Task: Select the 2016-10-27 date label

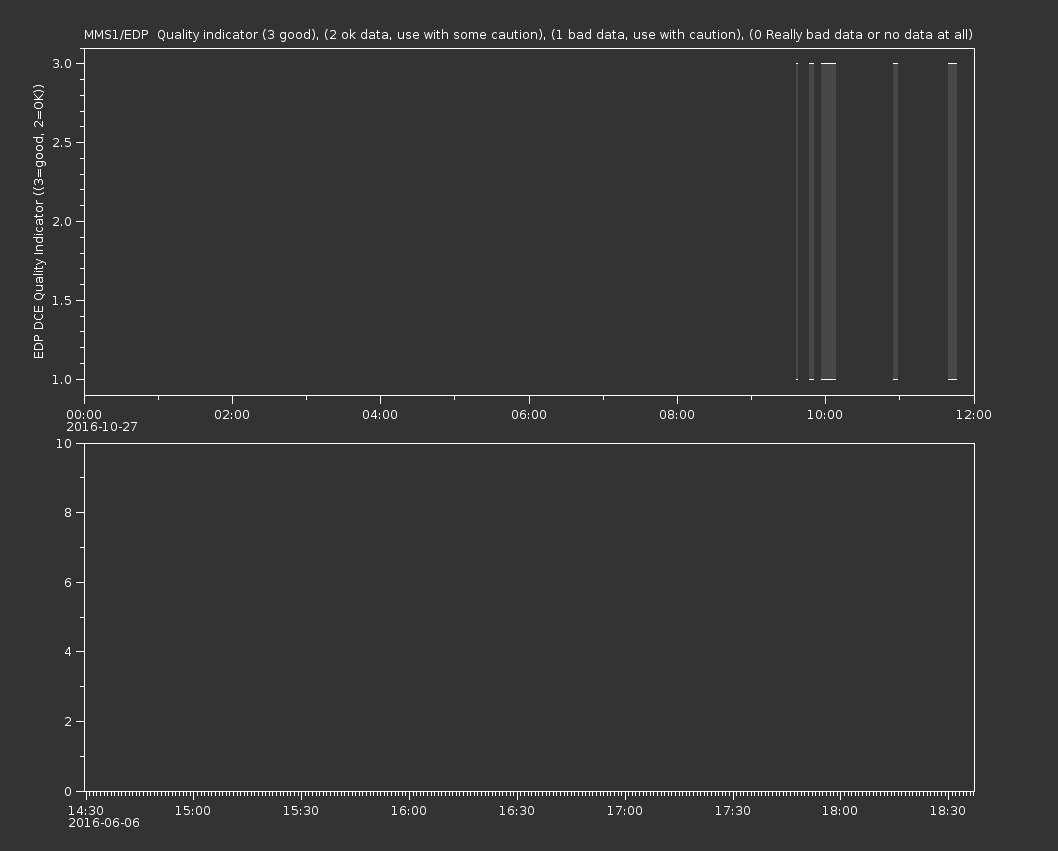Action: coord(102,427)
